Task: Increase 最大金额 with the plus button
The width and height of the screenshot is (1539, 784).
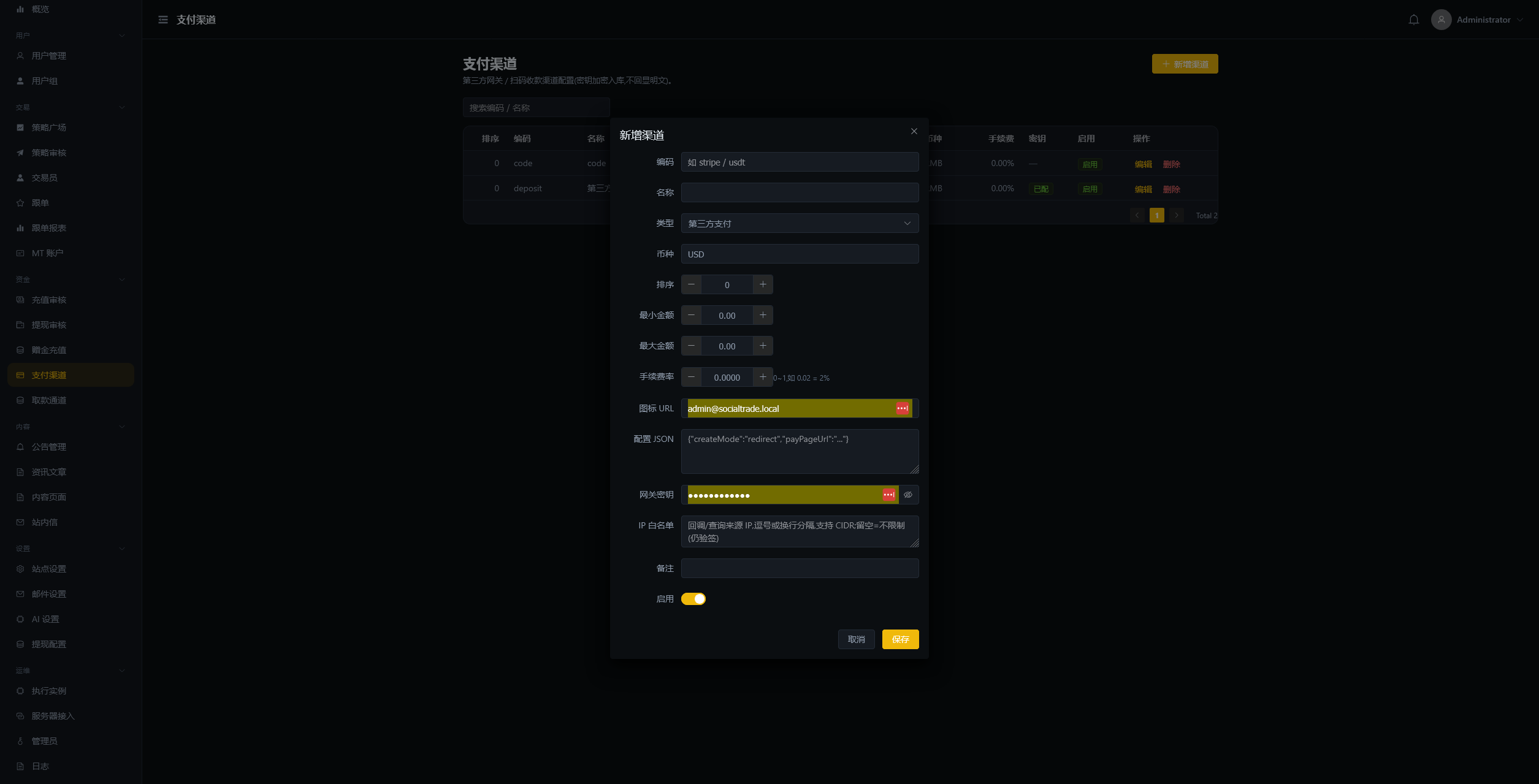Action: pyautogui.click(x=763, y=346)
